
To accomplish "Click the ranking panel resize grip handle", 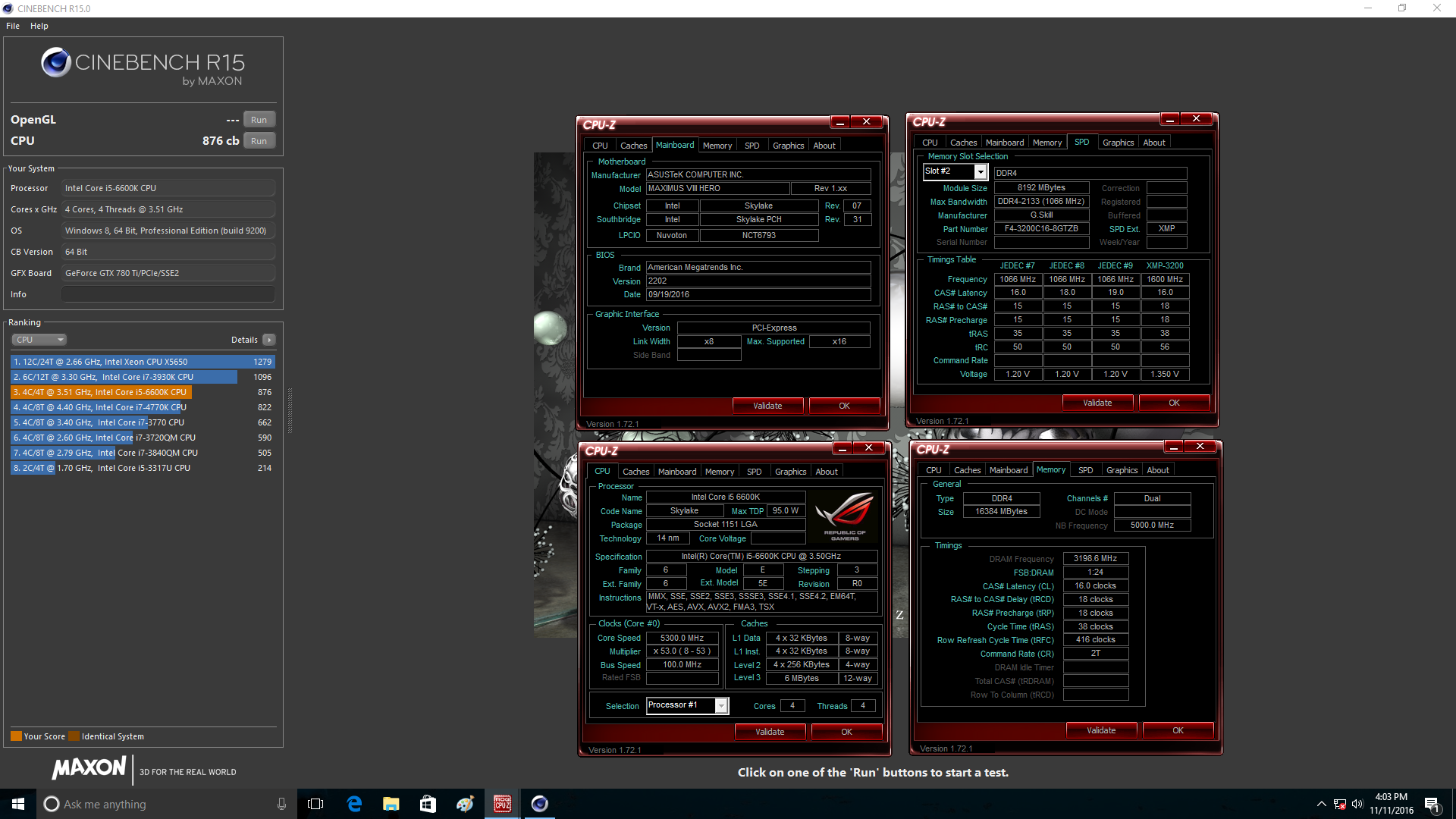I will [x=290, y=411].
